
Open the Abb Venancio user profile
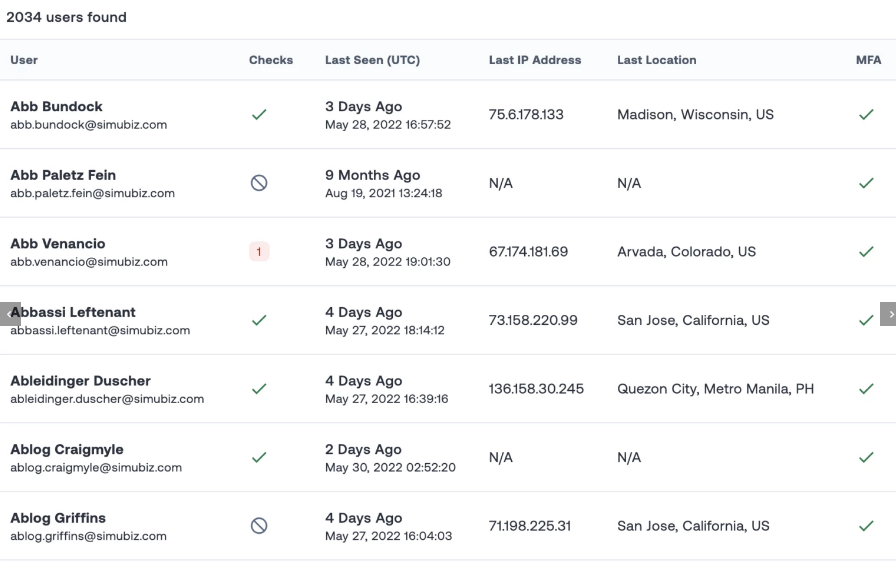pyautogui.click(x=58, y=244)
